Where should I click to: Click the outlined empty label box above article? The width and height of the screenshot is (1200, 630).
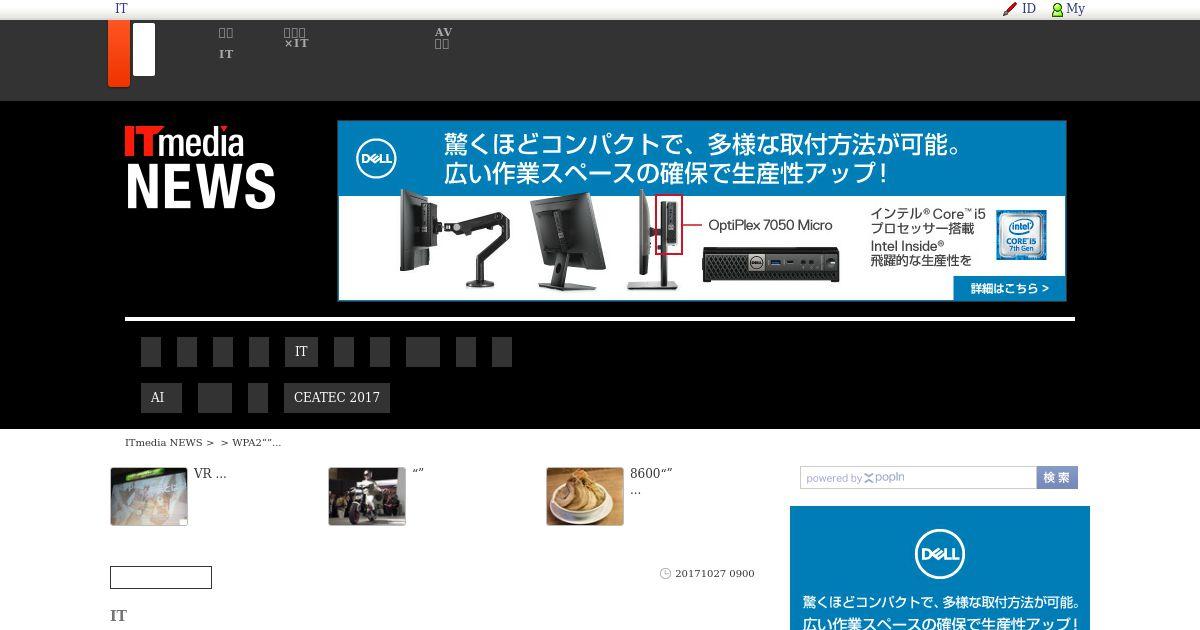[x=161, y=577]
